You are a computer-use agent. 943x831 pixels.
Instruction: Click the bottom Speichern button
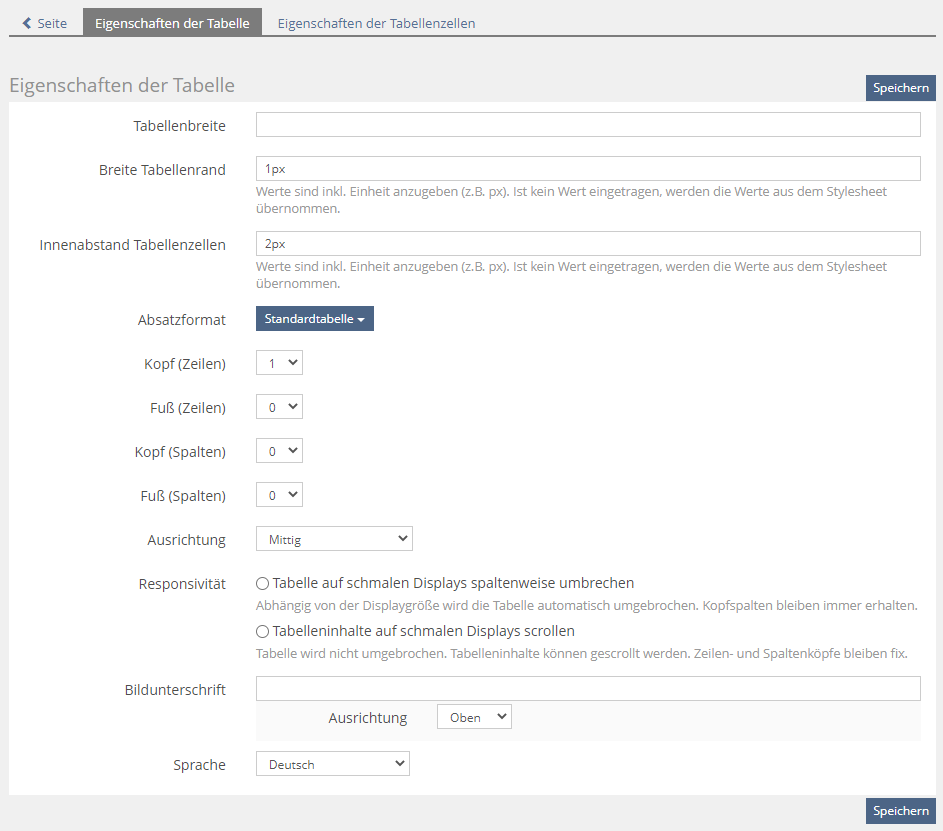coord(900,811)
